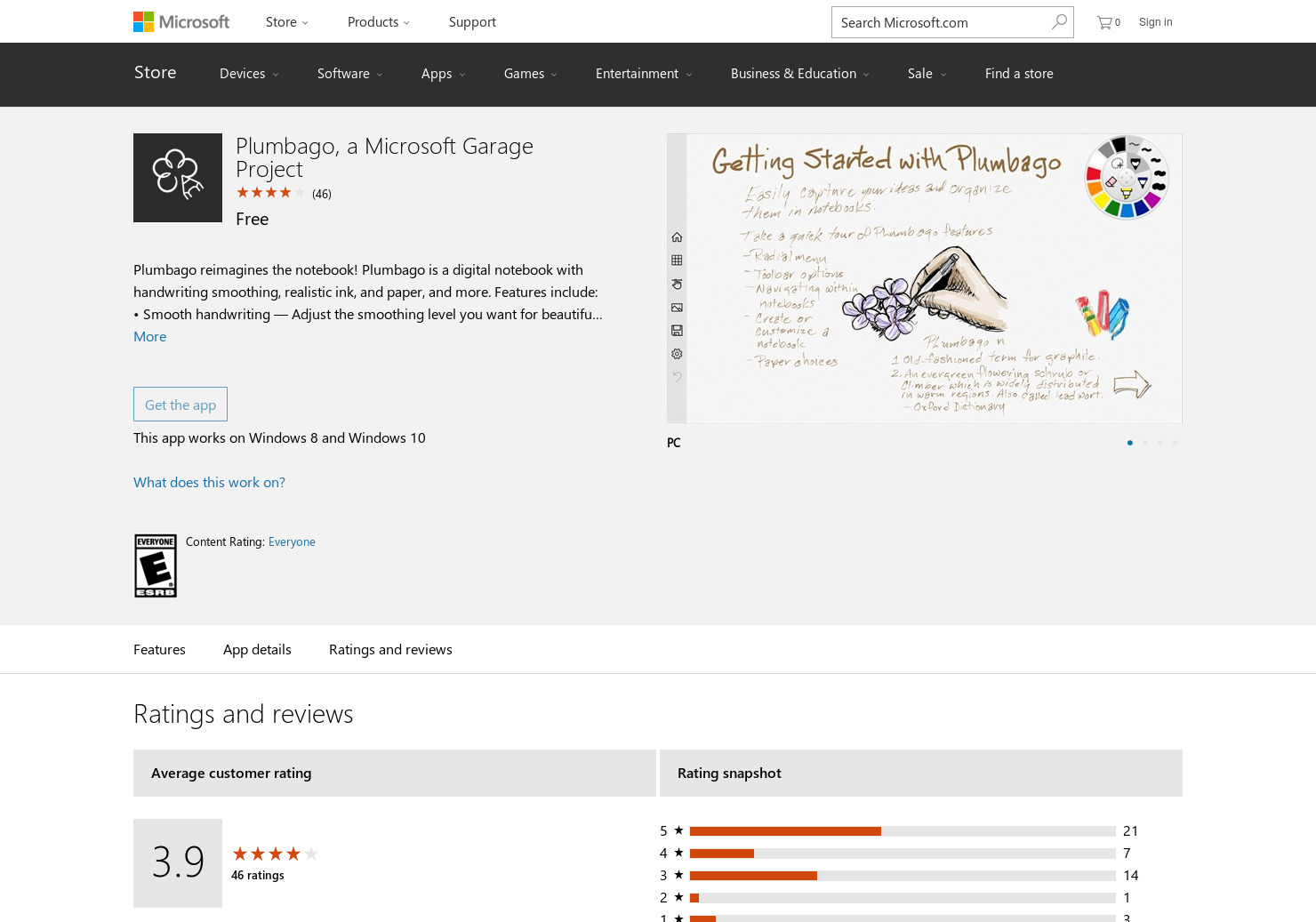Switch to the Features tab
The height and width of the screenshot is (922, 1316).
pos(160,650)
